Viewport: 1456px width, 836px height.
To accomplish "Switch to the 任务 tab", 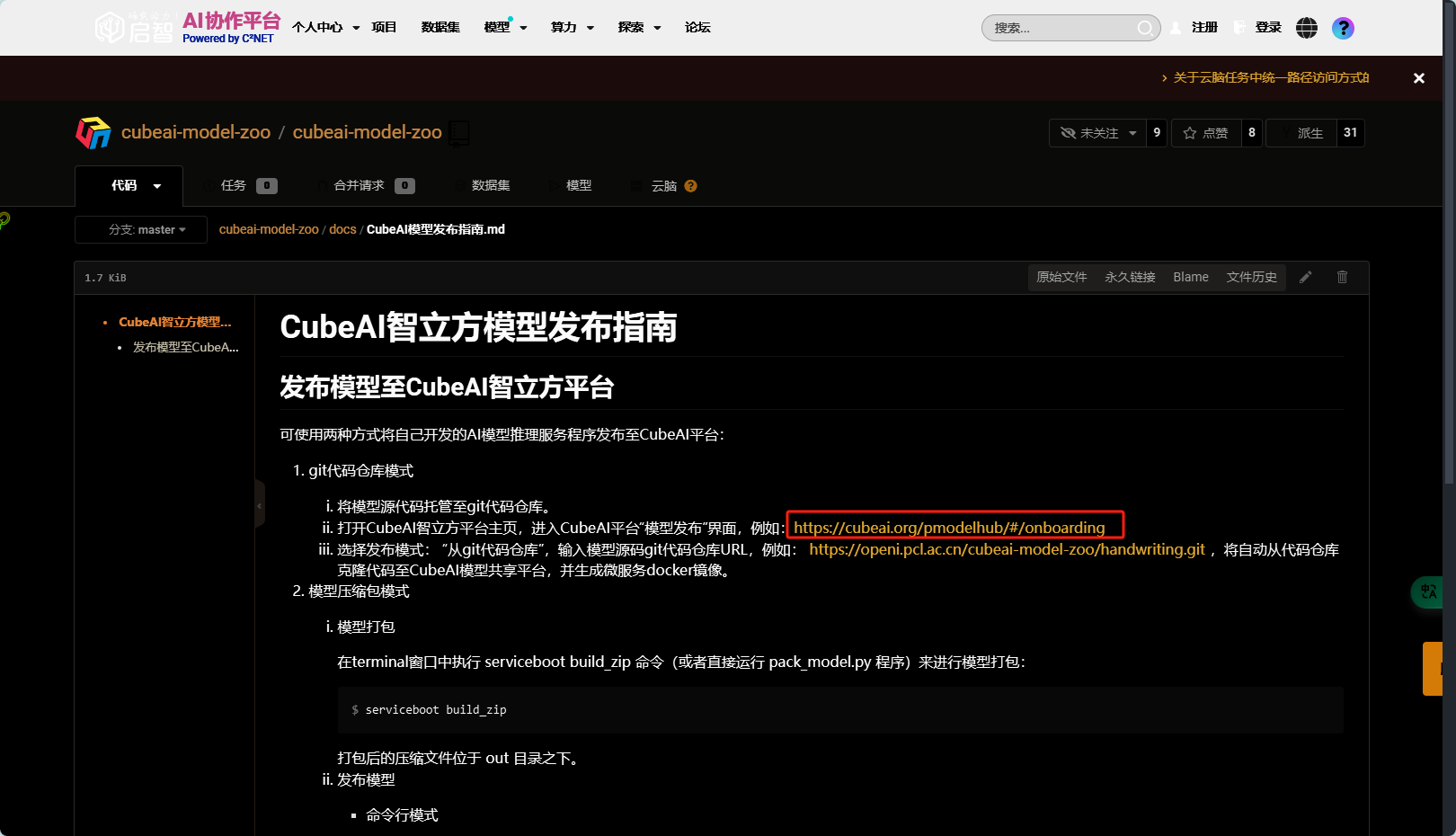I will click(241, 186).
